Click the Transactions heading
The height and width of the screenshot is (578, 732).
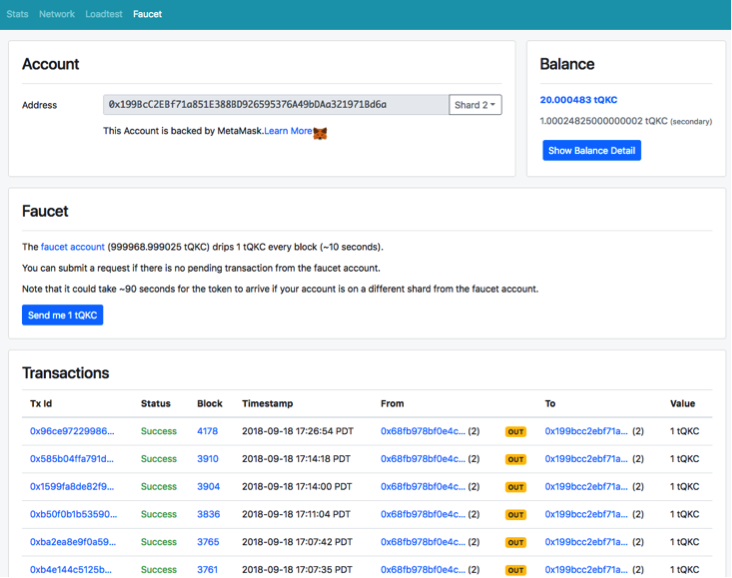tap(65, 373)
